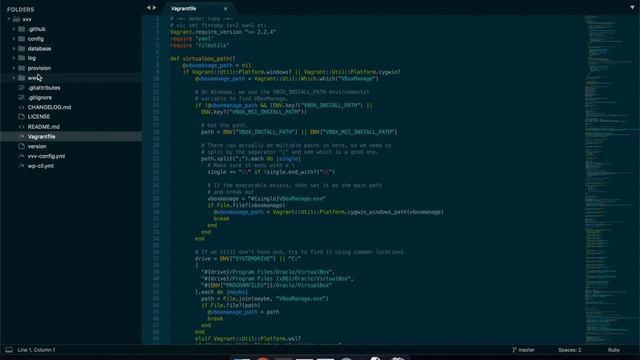Click the database folder icon
Screen dimensions: 640x360
click(x=22, y=49)
